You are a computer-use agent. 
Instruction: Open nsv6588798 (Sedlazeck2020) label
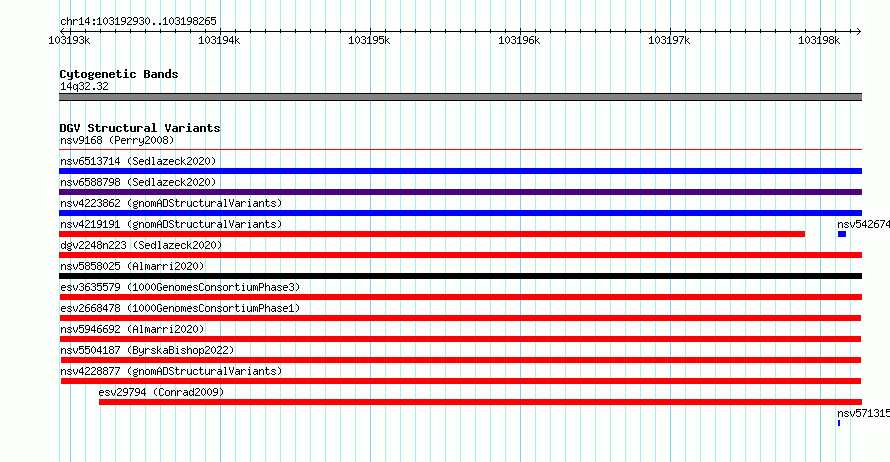point(138,182)
